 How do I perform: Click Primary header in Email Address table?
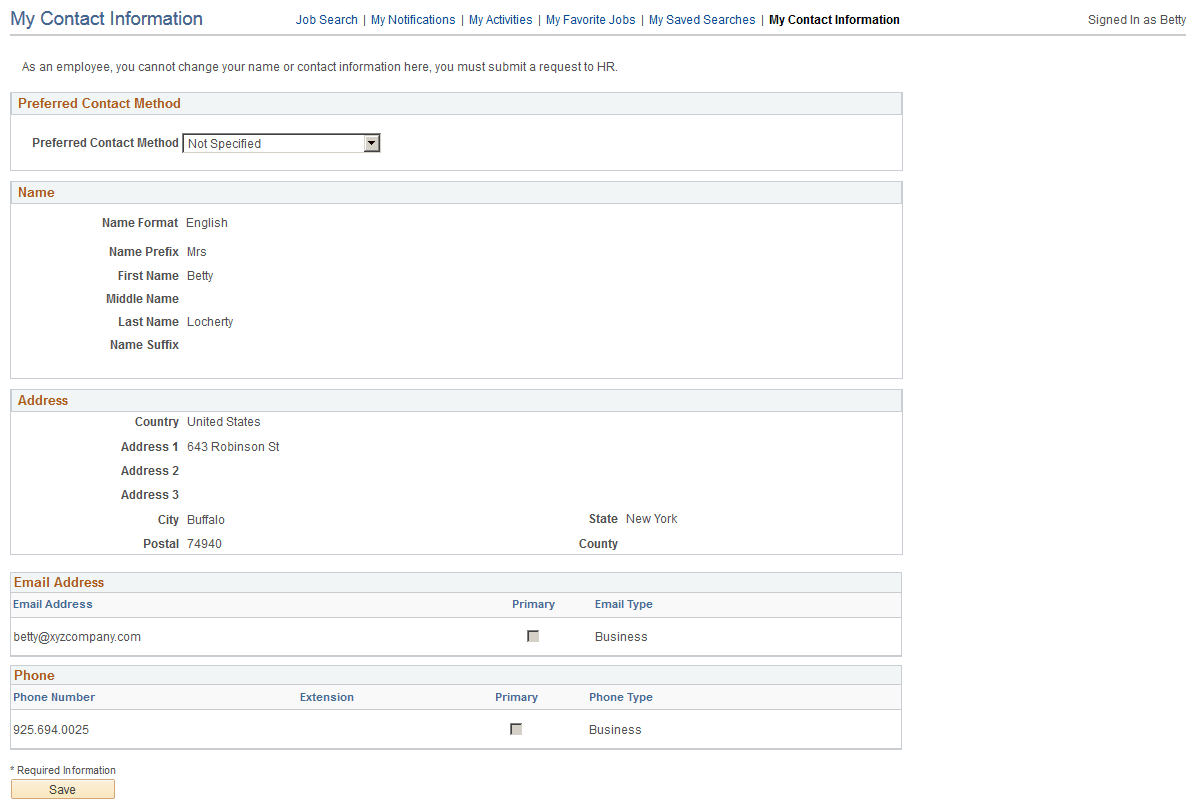[x=533, y=604]
